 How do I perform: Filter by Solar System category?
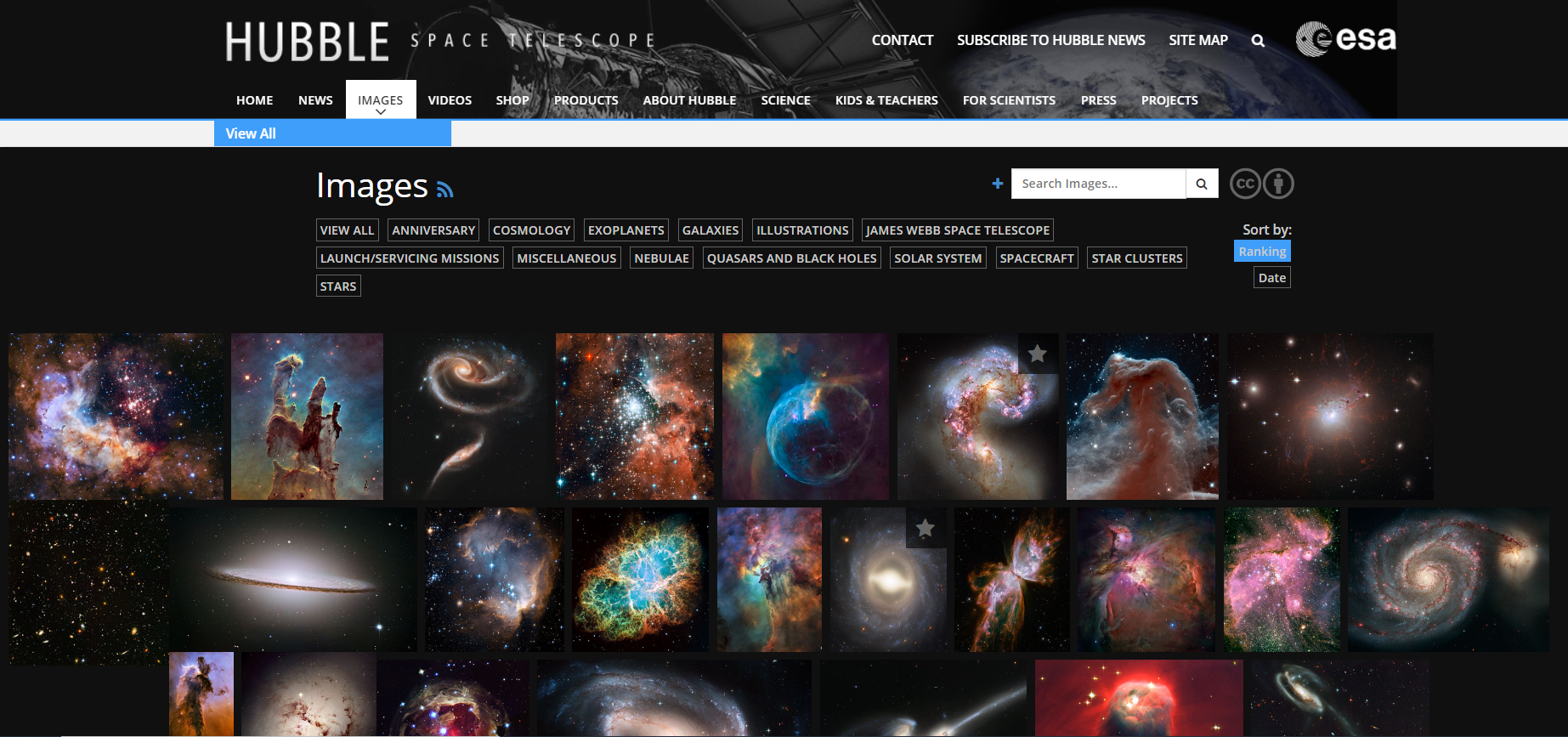click(938, 258)
